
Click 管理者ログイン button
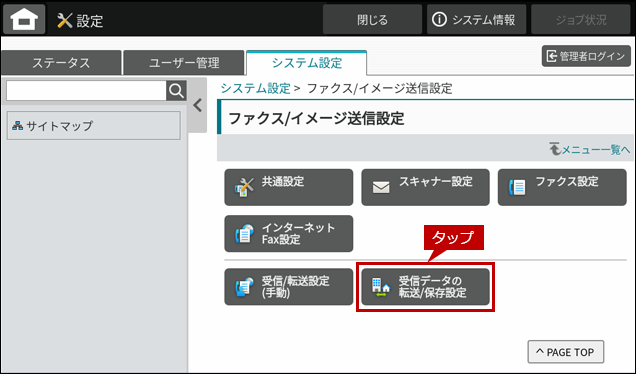(x=586, y=56)
